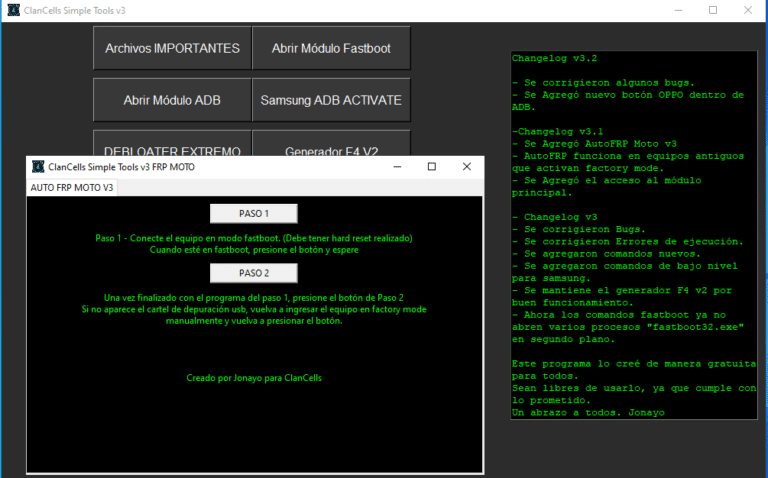Close the main ClanCells Simple Tools window
The image size is (768, 478).
(748, 10)
